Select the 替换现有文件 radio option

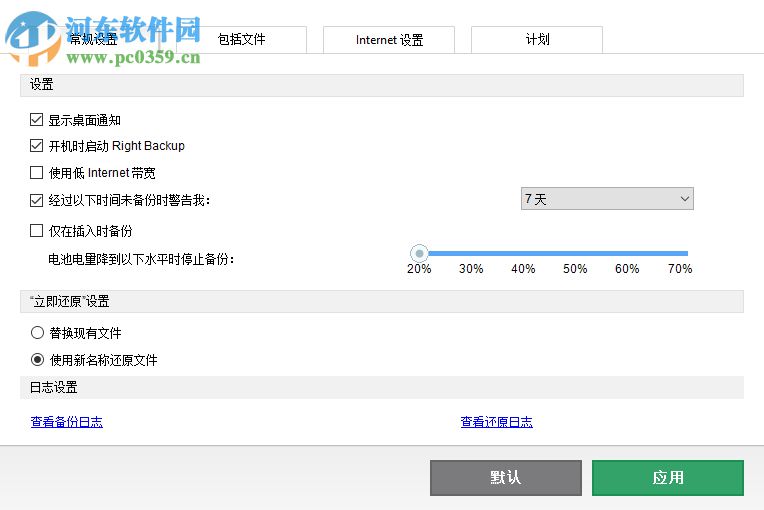(x=38, y=333)
